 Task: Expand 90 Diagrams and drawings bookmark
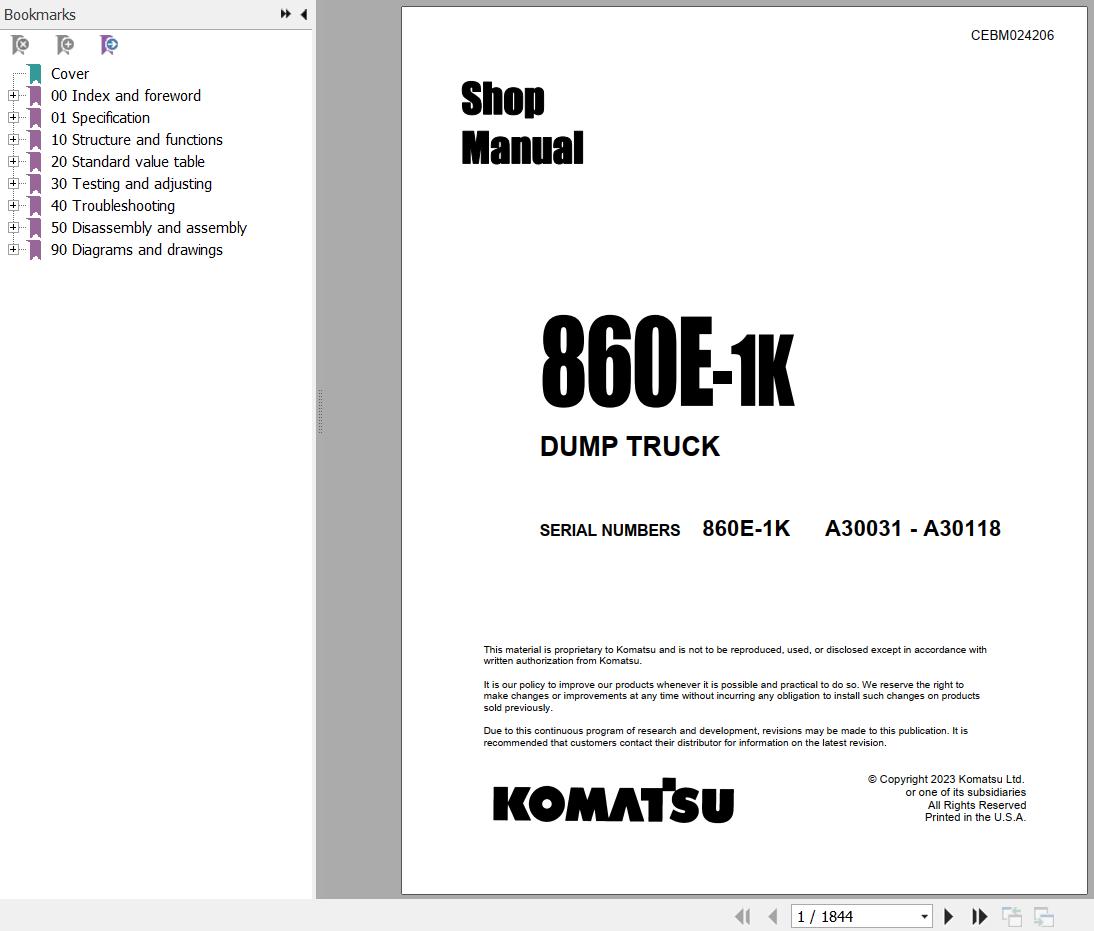pyautogui.click(x=13, y=249)
